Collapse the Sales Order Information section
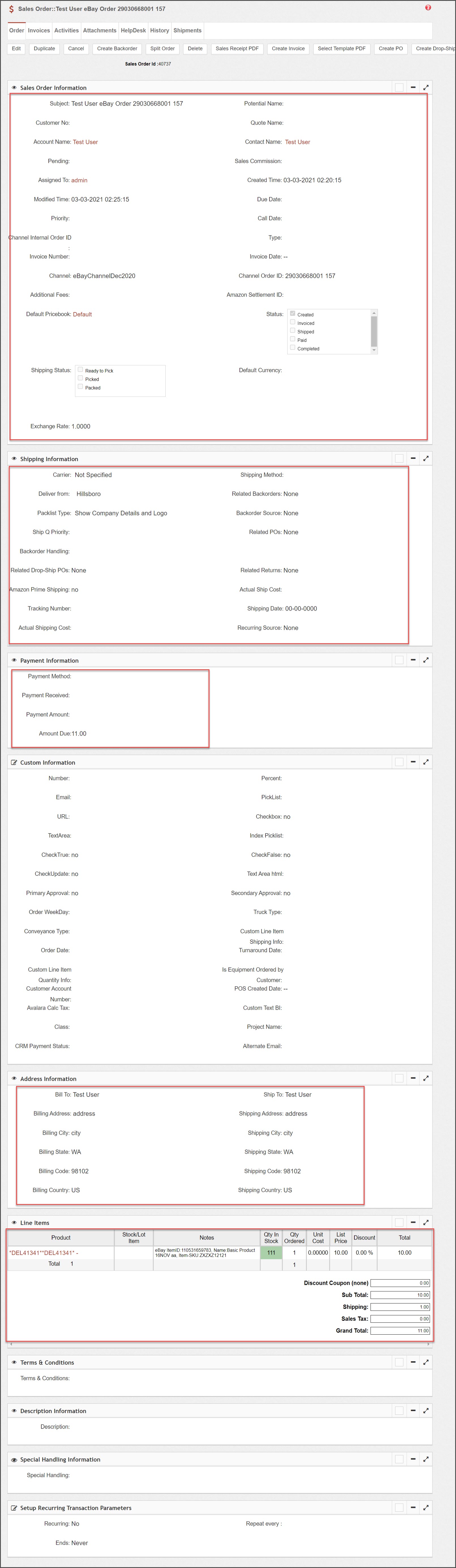 (x=413, y=87)
